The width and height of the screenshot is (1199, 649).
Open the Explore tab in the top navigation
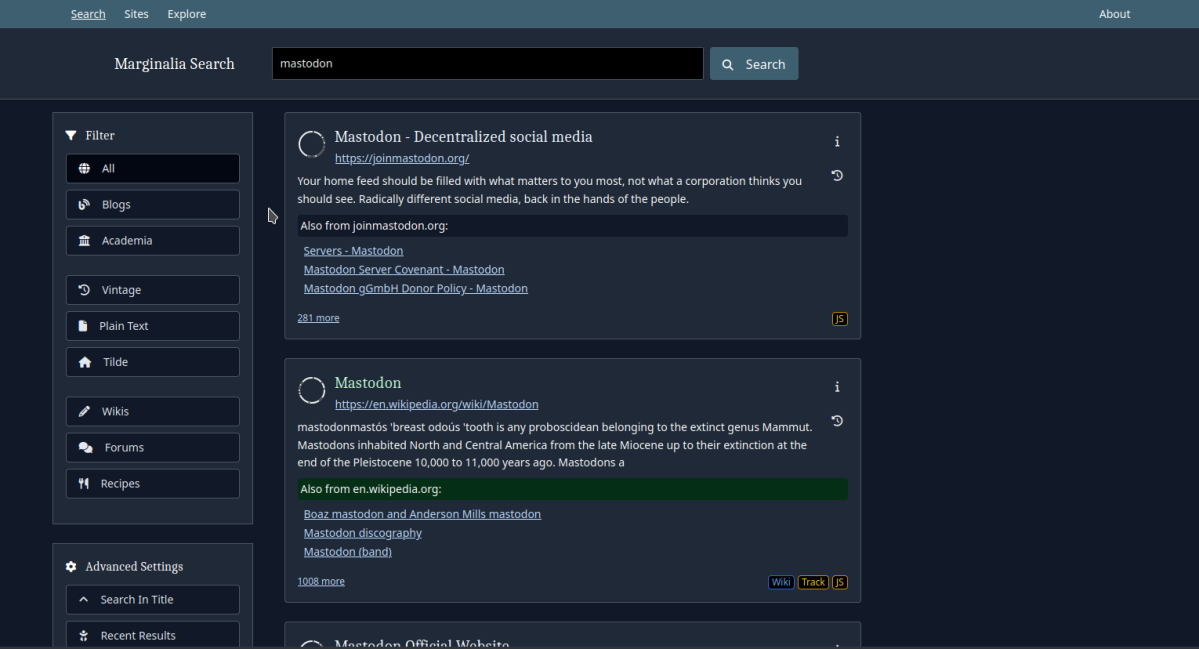(x=187, y=14)
